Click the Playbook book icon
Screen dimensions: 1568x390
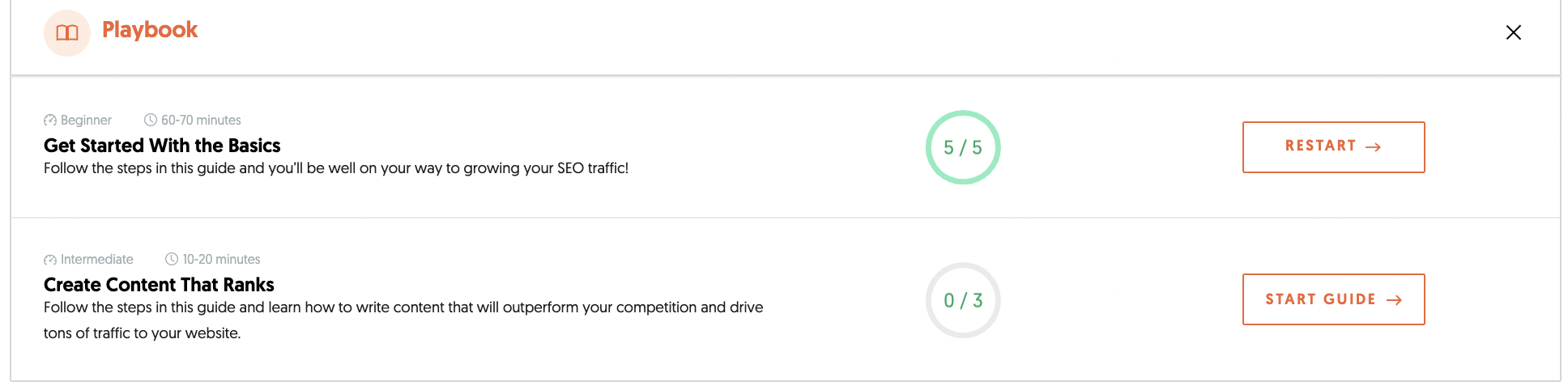(x=67, y=33)
